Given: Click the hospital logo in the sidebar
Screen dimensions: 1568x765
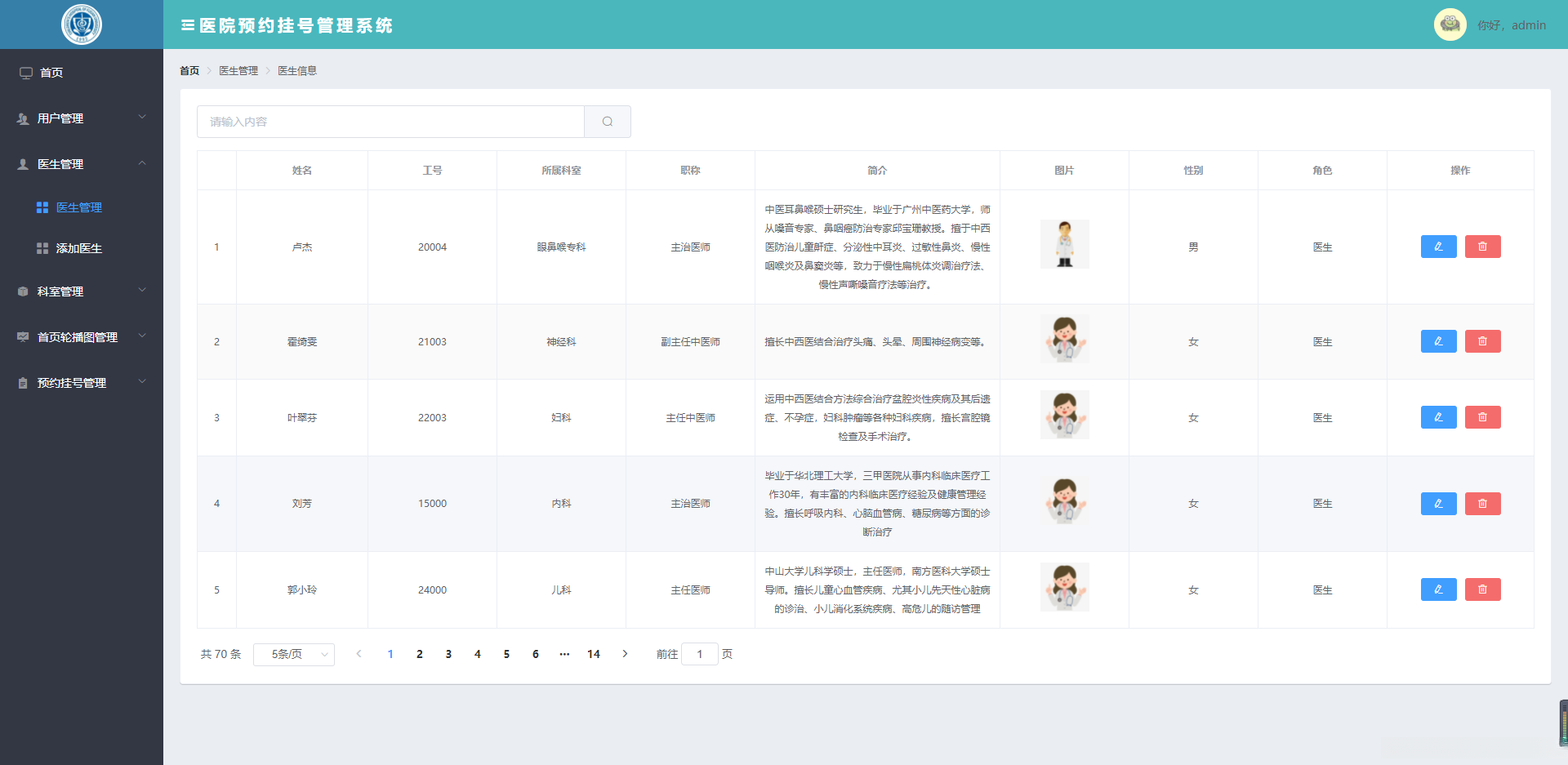Looking at the screenshot, I should [82, 24].
